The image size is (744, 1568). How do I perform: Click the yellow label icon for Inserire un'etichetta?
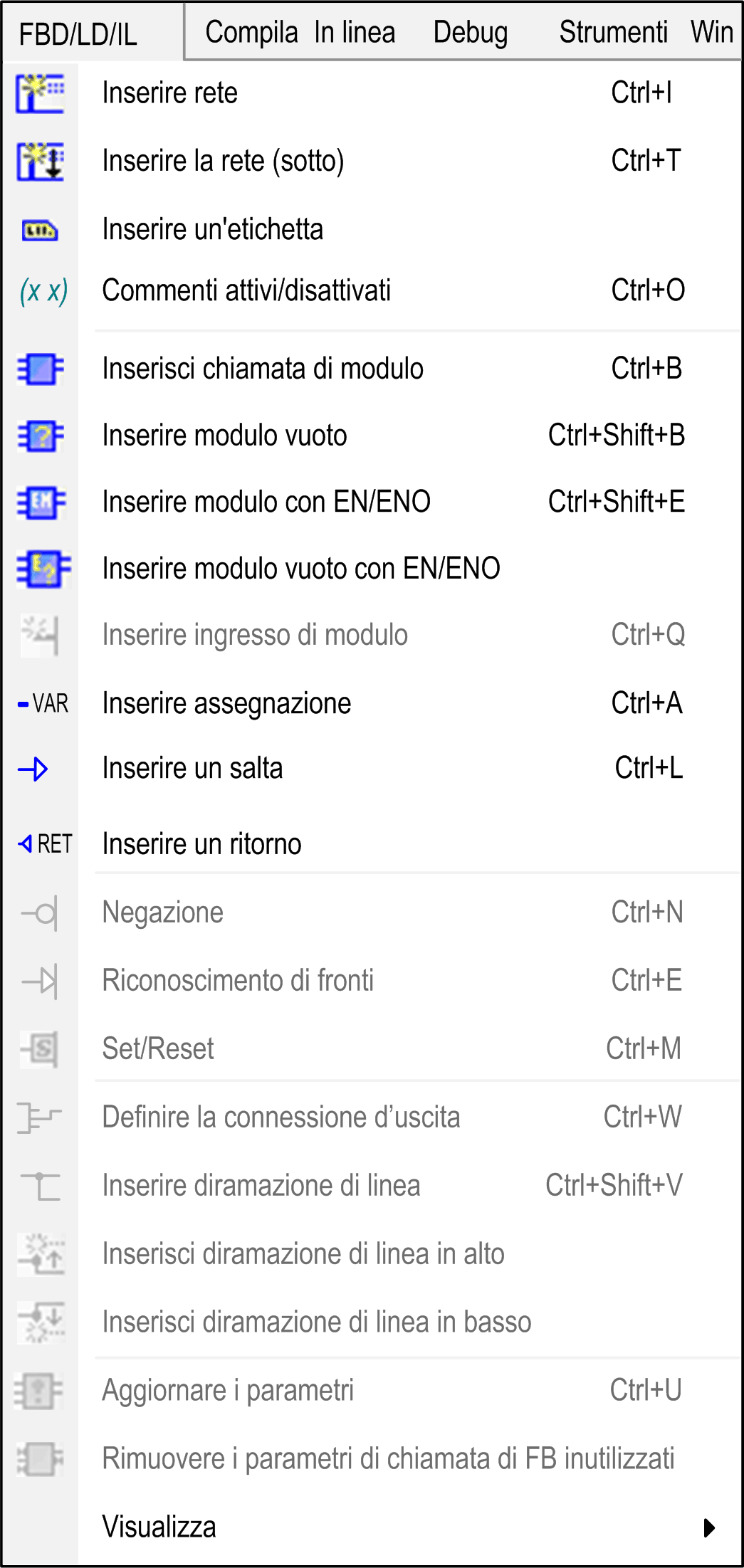[40, 231]
